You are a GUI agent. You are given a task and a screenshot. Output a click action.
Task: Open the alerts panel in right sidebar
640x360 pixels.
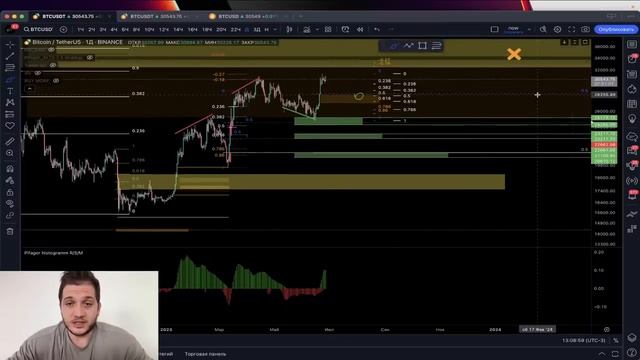(x=632, y=59)
